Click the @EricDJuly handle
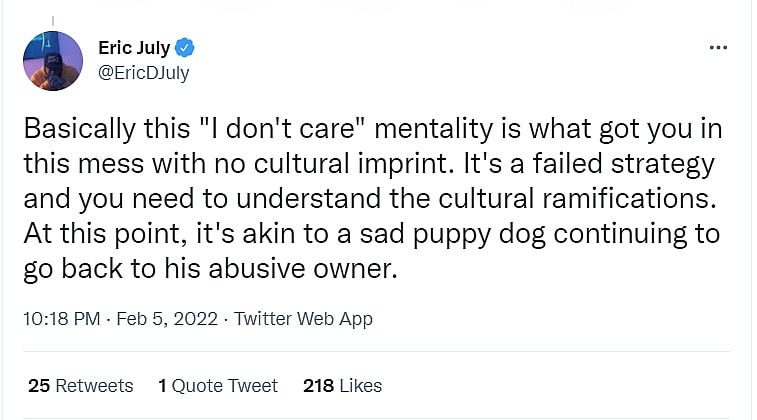Viewport: 757px width, 420px height. point(143,72)
